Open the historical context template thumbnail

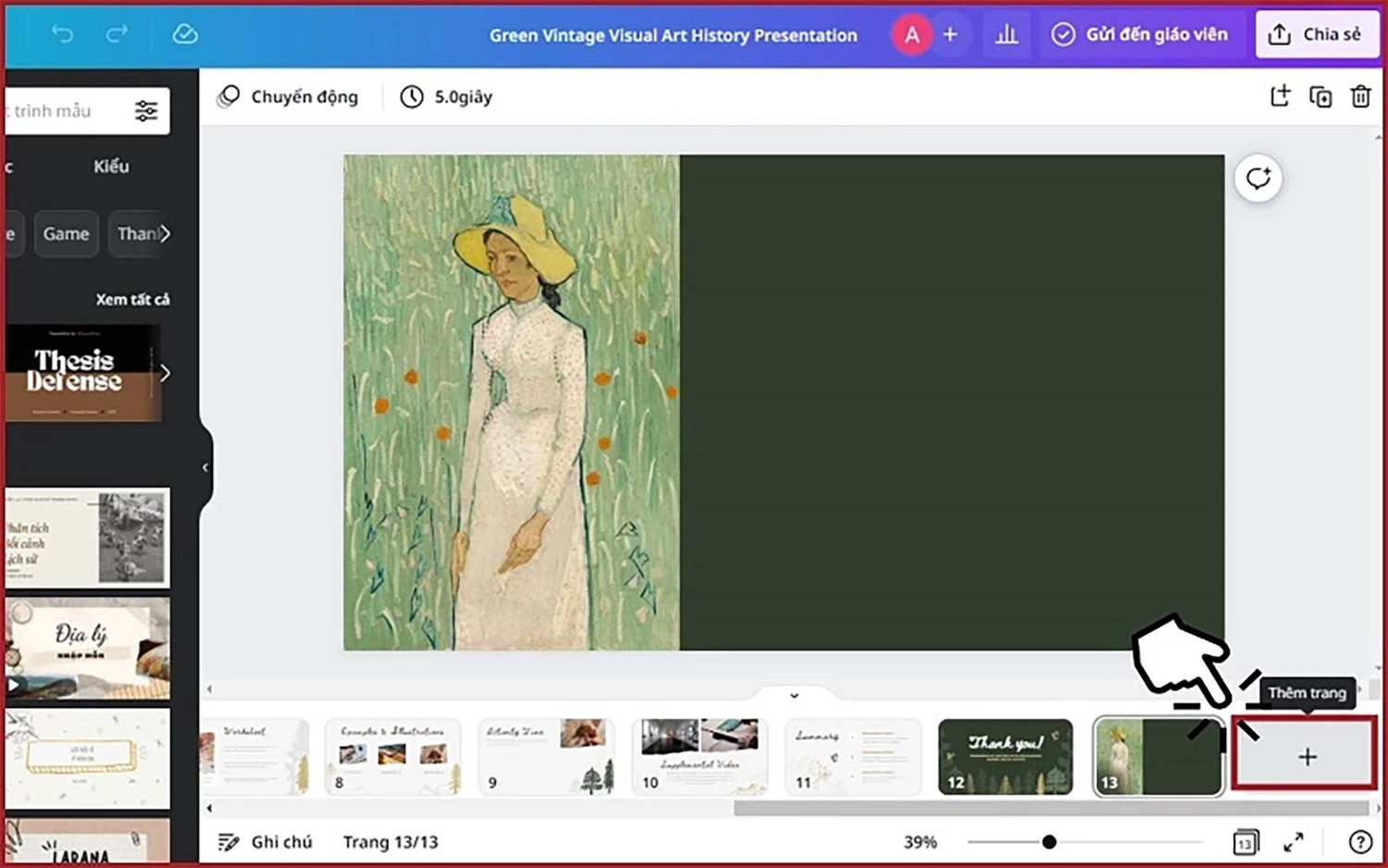(x=88, y=537)
